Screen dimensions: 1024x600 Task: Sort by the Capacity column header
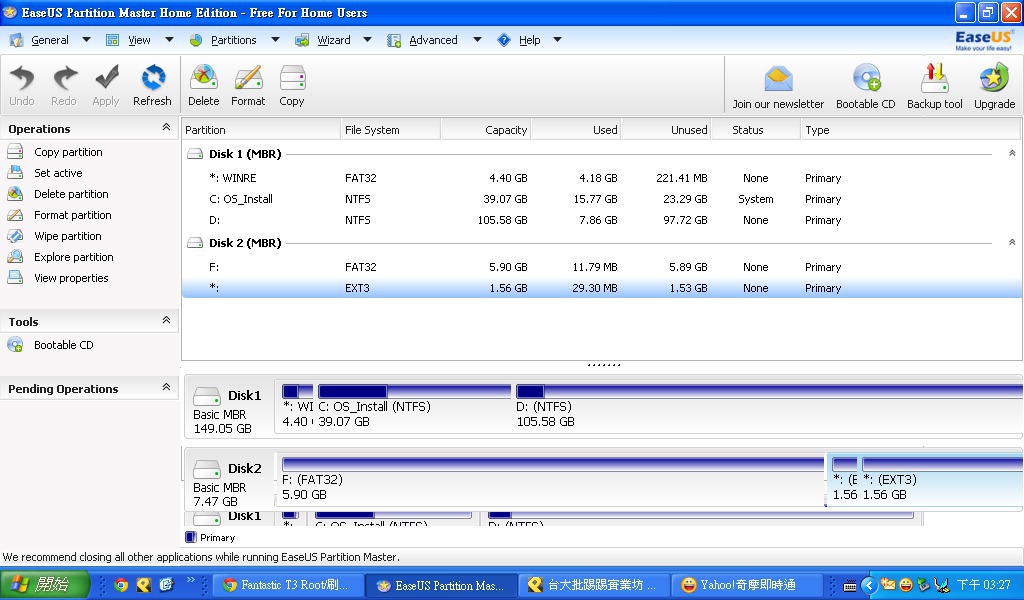486,130
